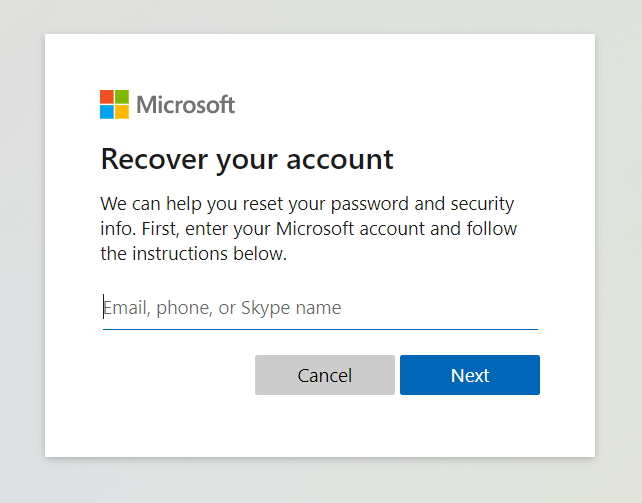The image size is (642, 503).
Task: Click the Microsoft four-square logo
Action: point(114,104)
